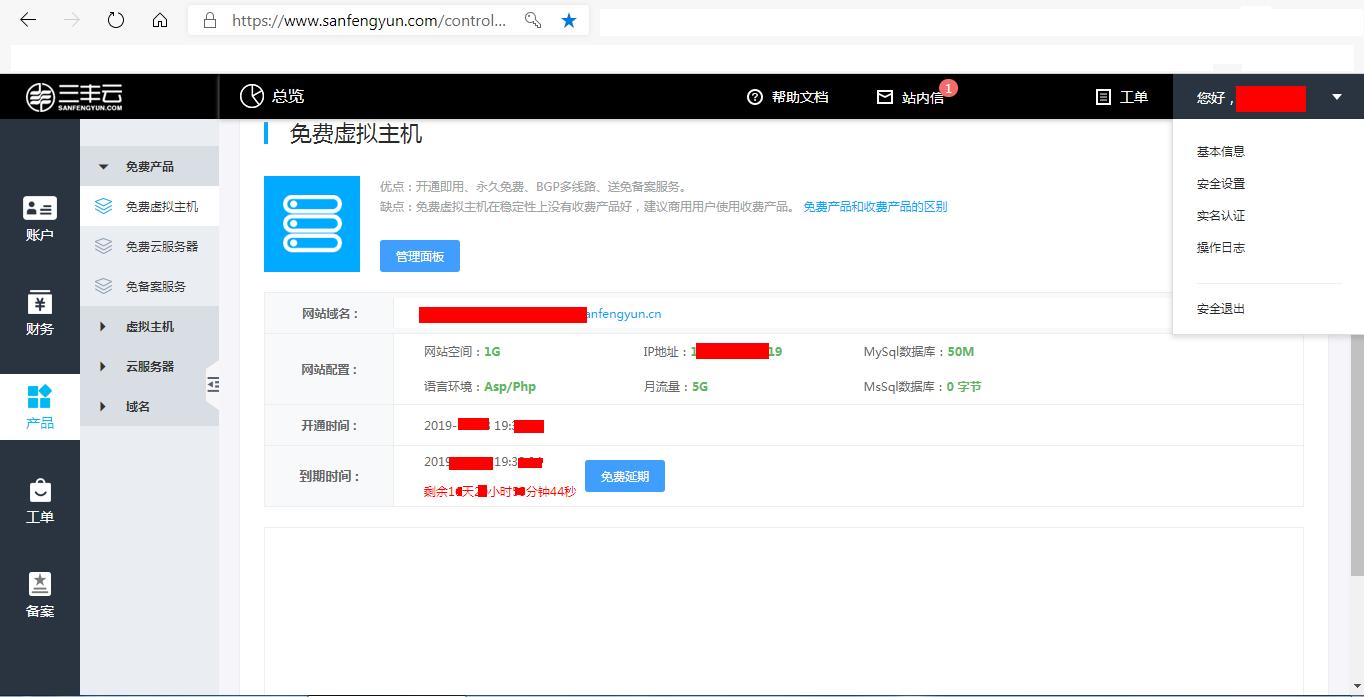Choose 安全退出 to log out
Viewport: 1364px width, 697px height.
pyautogui.click(x=1221, y=309)
